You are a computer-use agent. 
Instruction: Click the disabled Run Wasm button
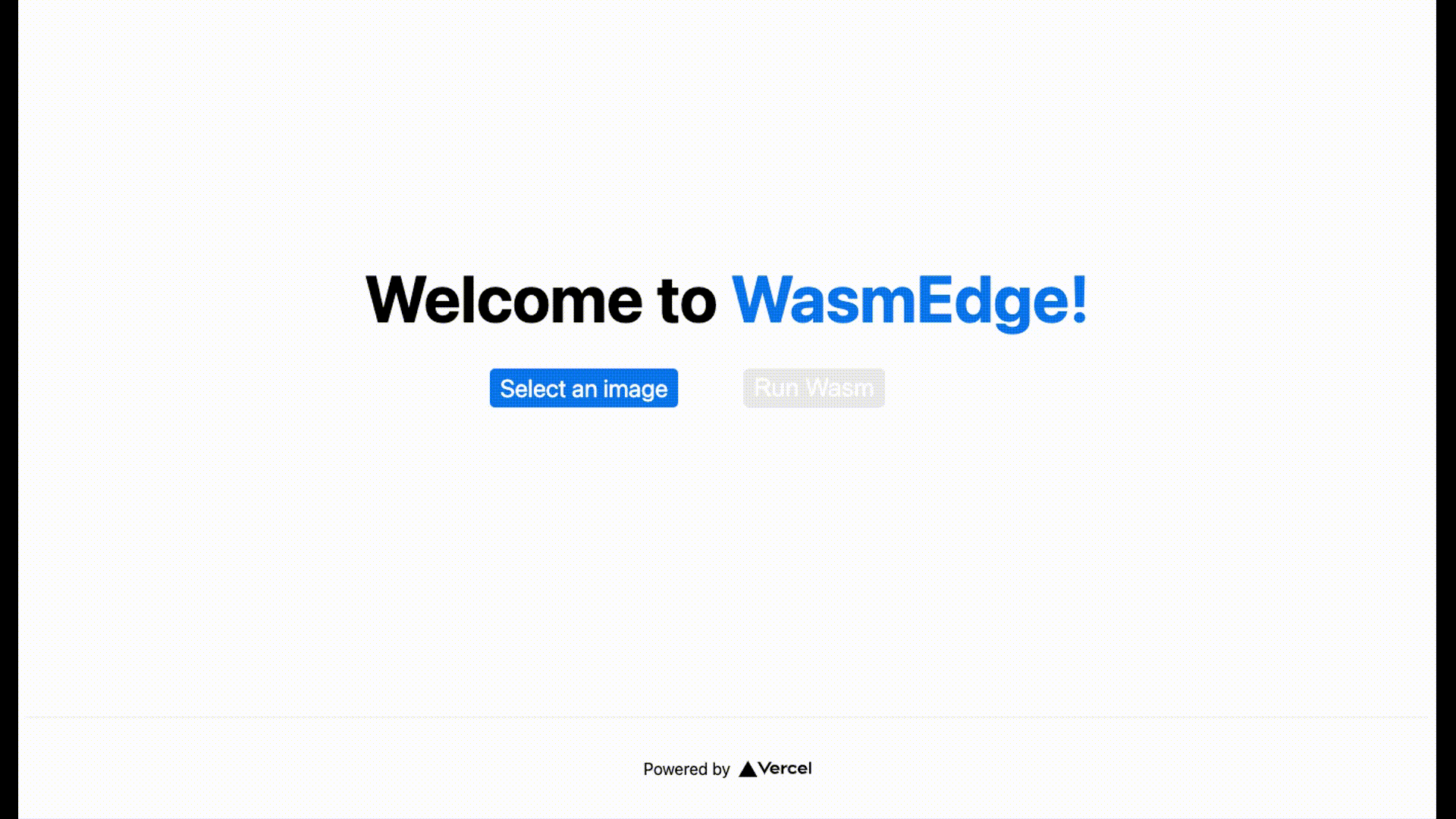813,388
